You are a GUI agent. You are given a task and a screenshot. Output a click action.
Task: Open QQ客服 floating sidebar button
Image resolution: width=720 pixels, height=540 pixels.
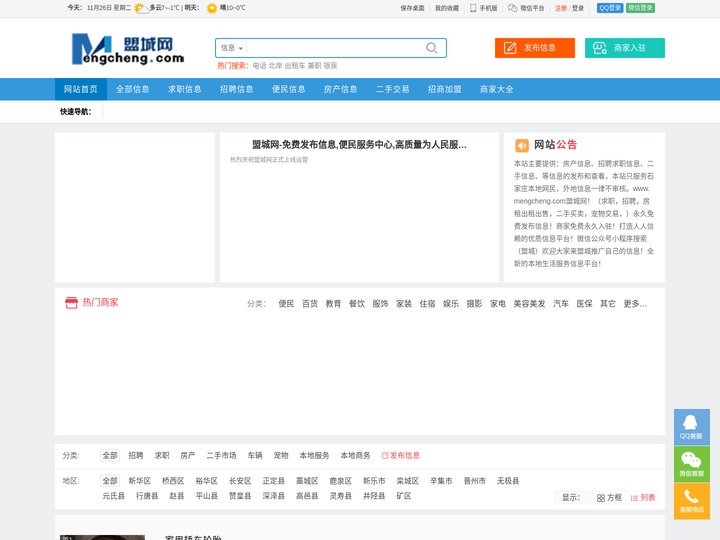tap(692, 427)
